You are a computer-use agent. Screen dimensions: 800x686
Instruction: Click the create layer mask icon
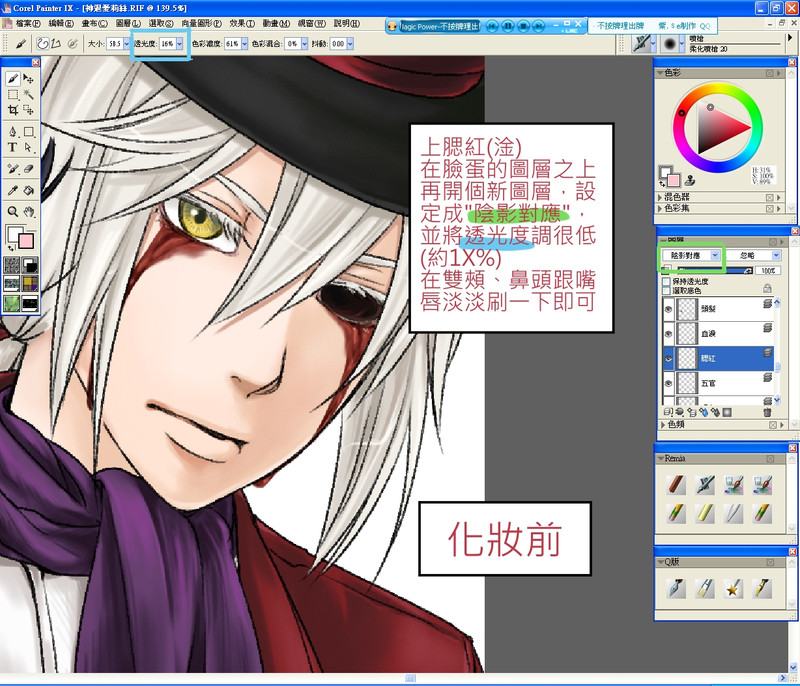[727, 412]
